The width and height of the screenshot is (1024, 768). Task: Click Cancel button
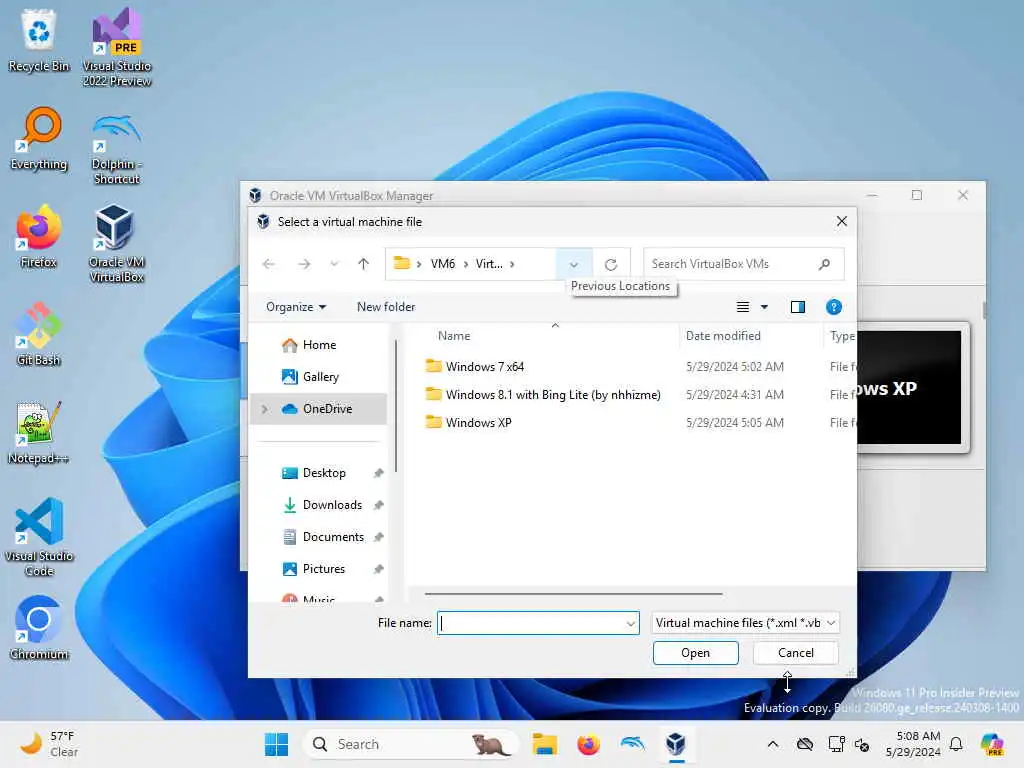pyautogui.click(x=795, y=653)
